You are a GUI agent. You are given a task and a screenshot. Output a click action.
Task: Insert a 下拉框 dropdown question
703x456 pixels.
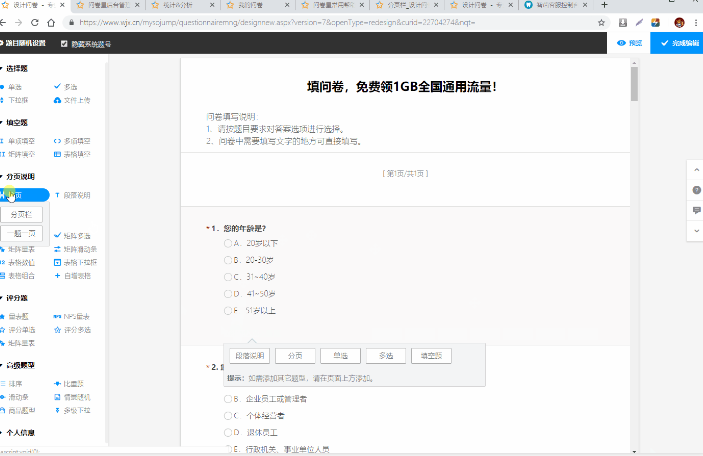point(14,100)
